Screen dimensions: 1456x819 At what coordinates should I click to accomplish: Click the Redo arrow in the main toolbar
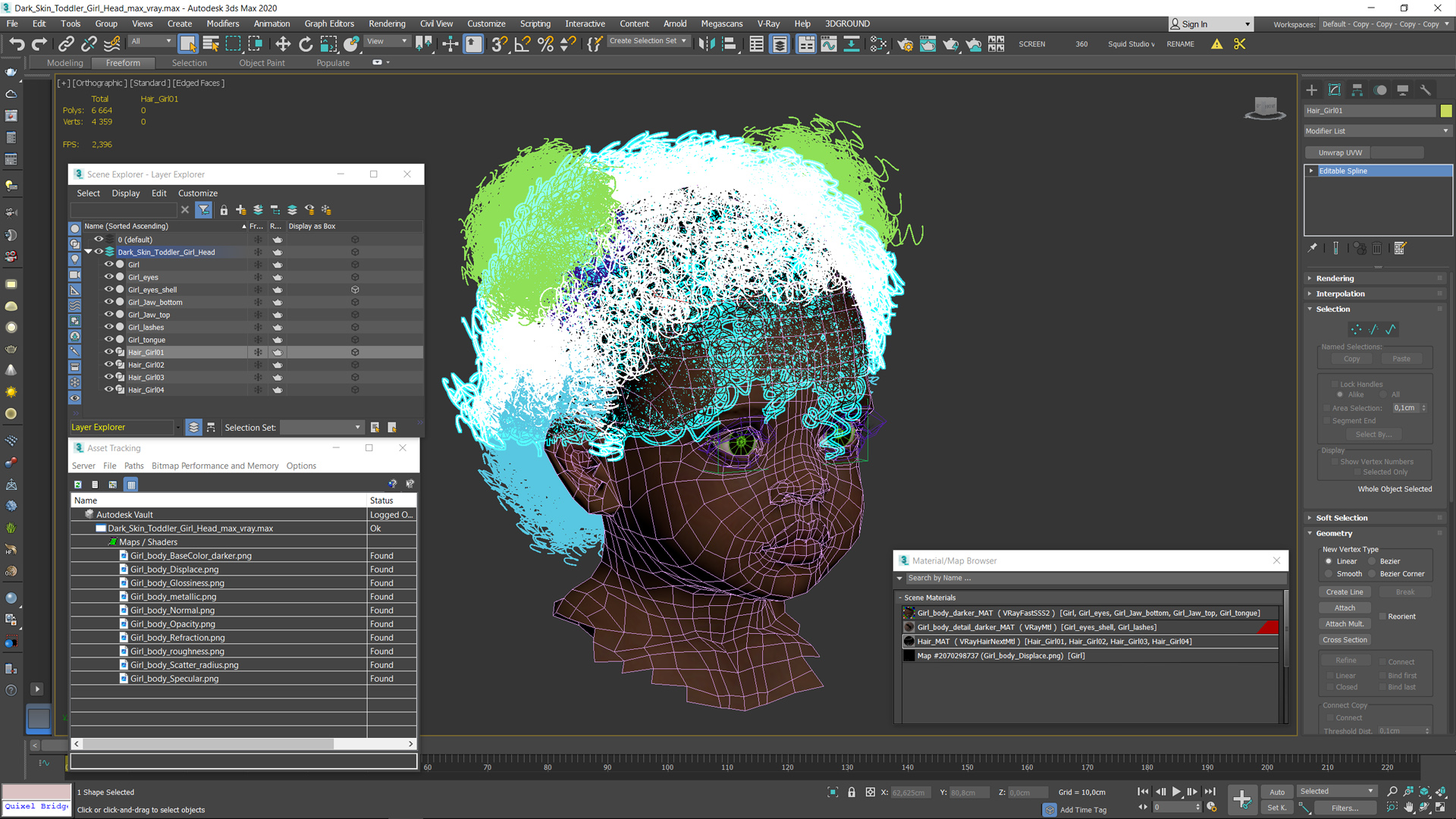tap(39, 44)
